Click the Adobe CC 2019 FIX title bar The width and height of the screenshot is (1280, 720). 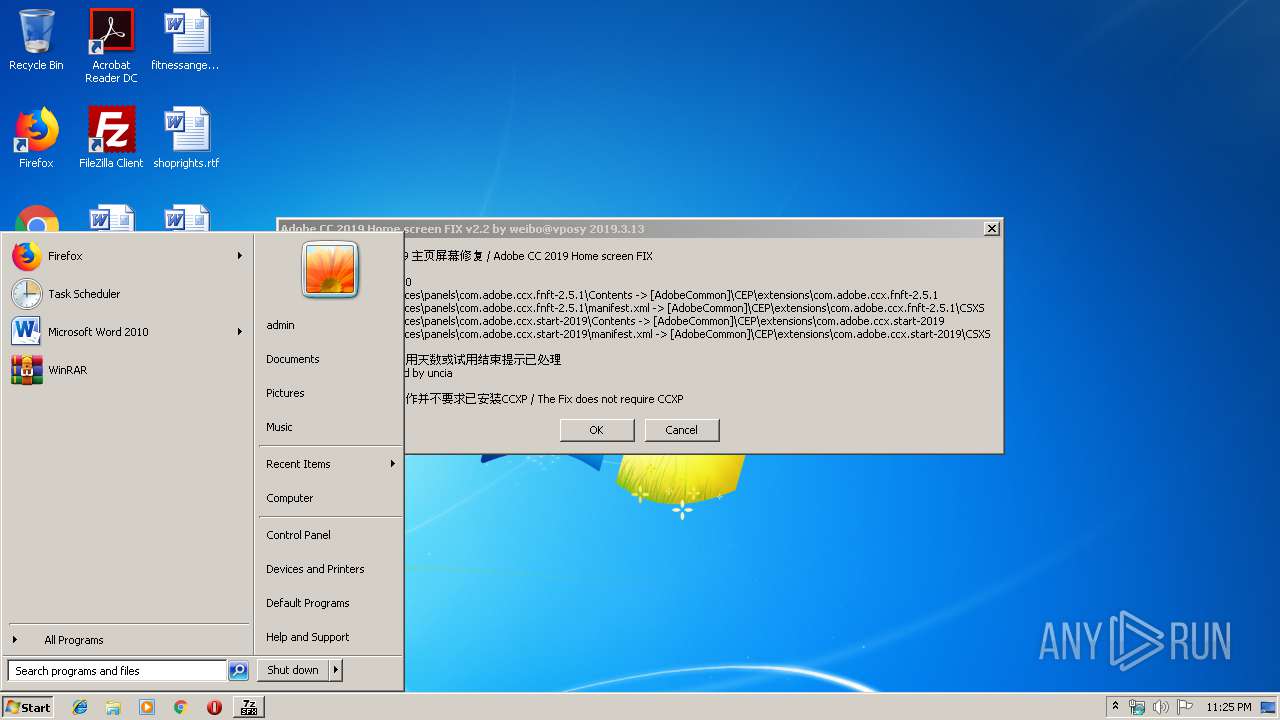click(640, 228)
